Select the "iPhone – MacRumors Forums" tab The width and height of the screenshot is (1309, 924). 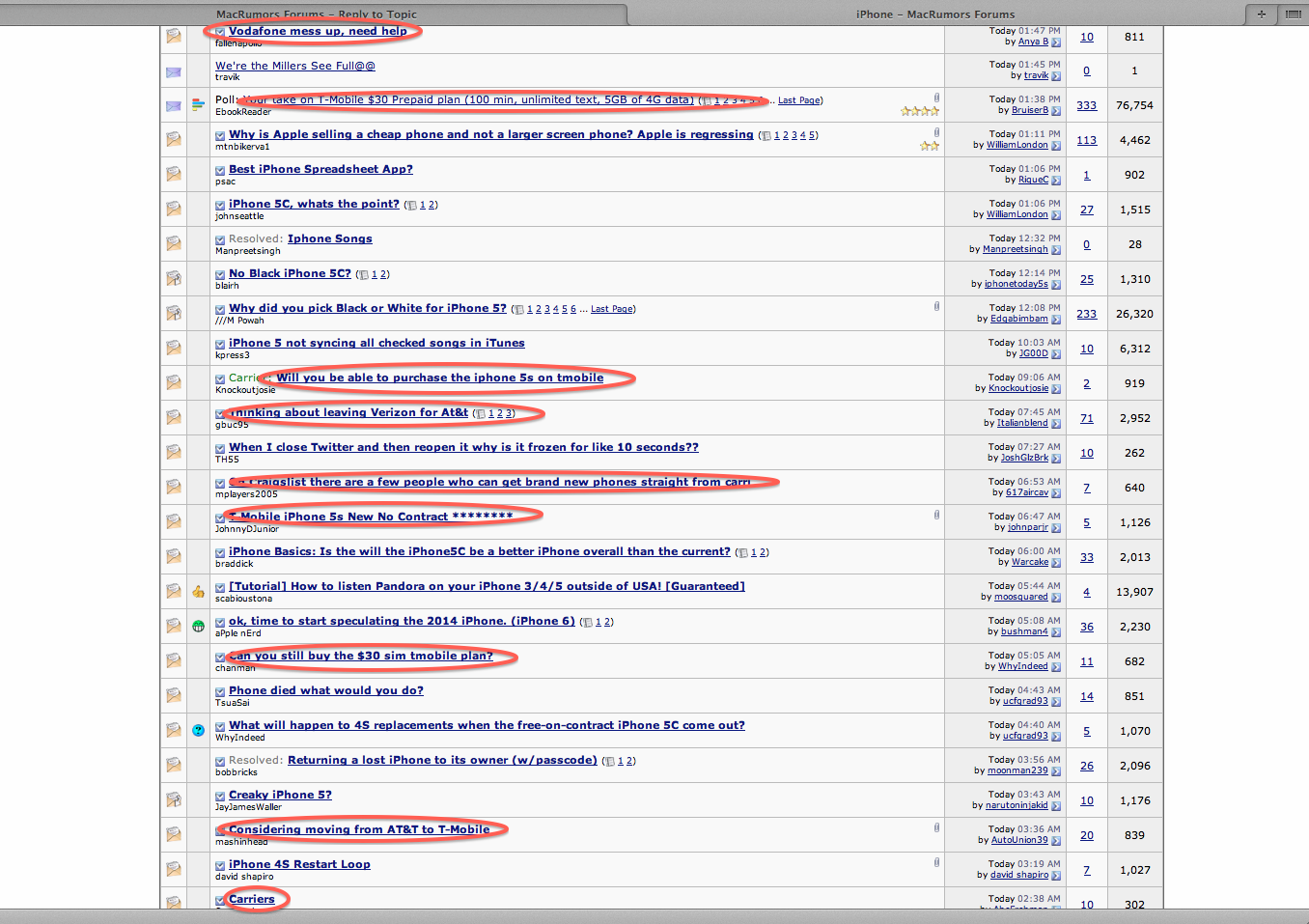click(935, 14)
